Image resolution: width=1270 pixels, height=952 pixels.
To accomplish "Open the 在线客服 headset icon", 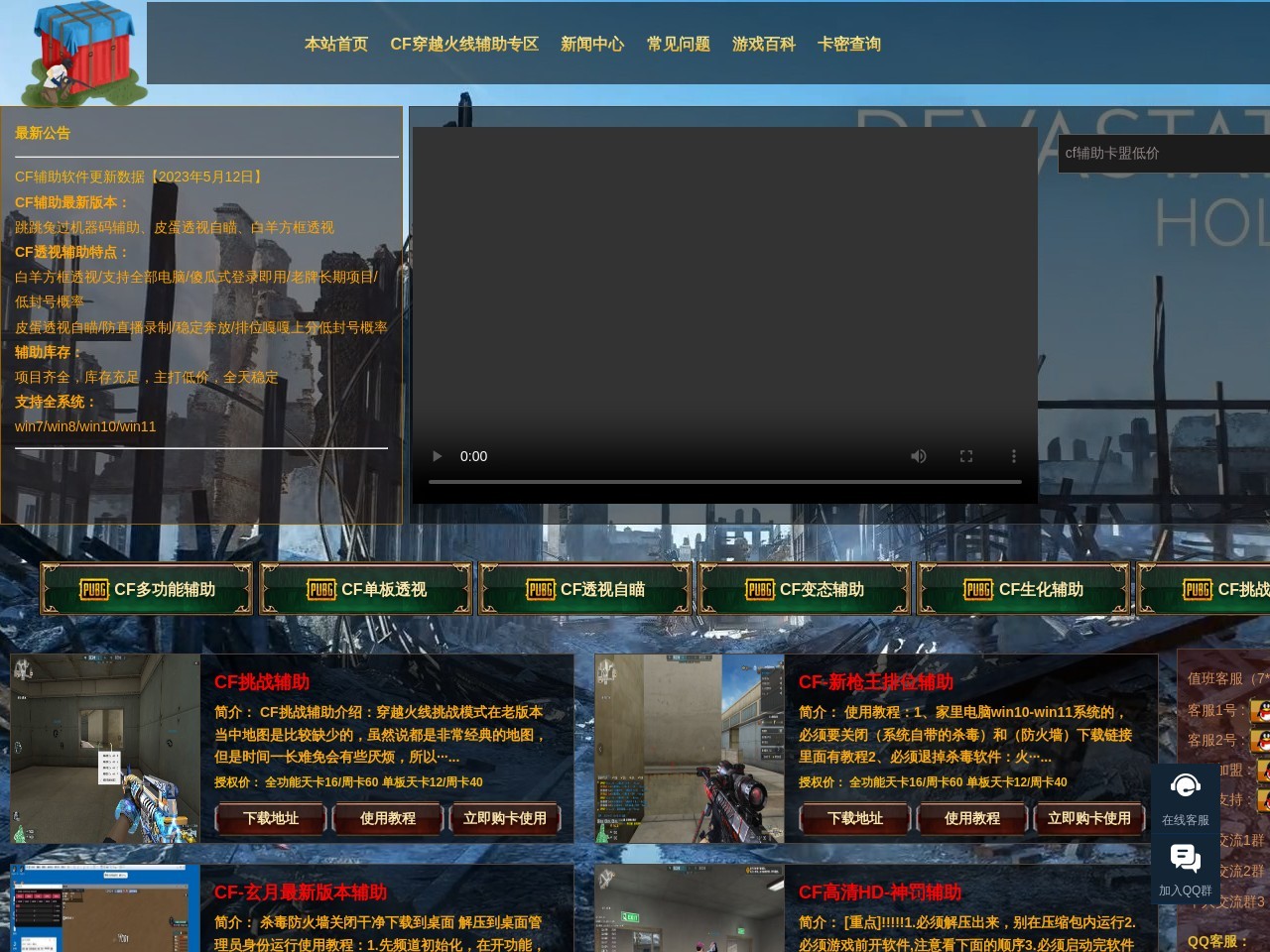I will 1186,786.
